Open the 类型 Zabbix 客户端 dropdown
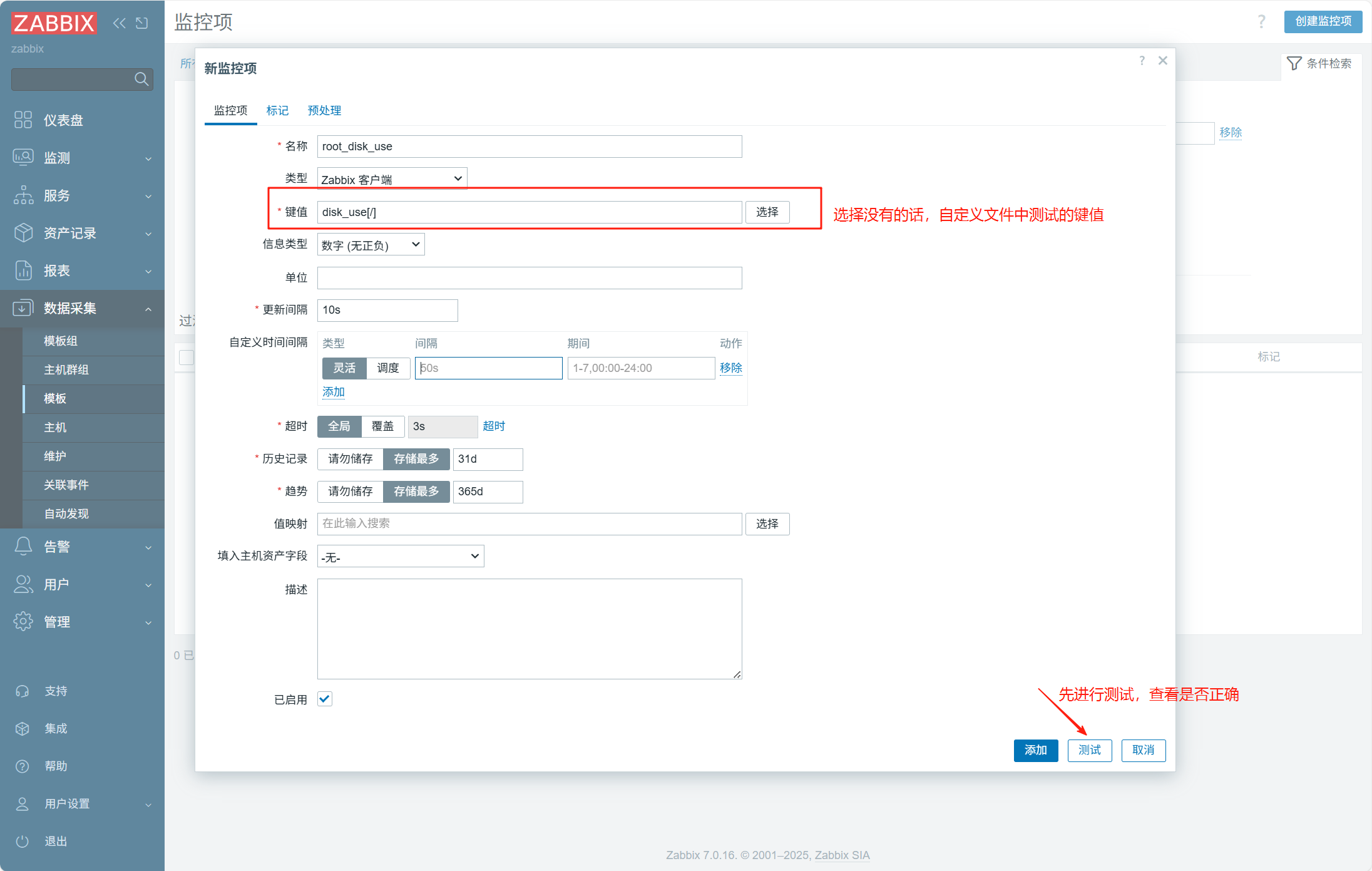 (392, 179)
